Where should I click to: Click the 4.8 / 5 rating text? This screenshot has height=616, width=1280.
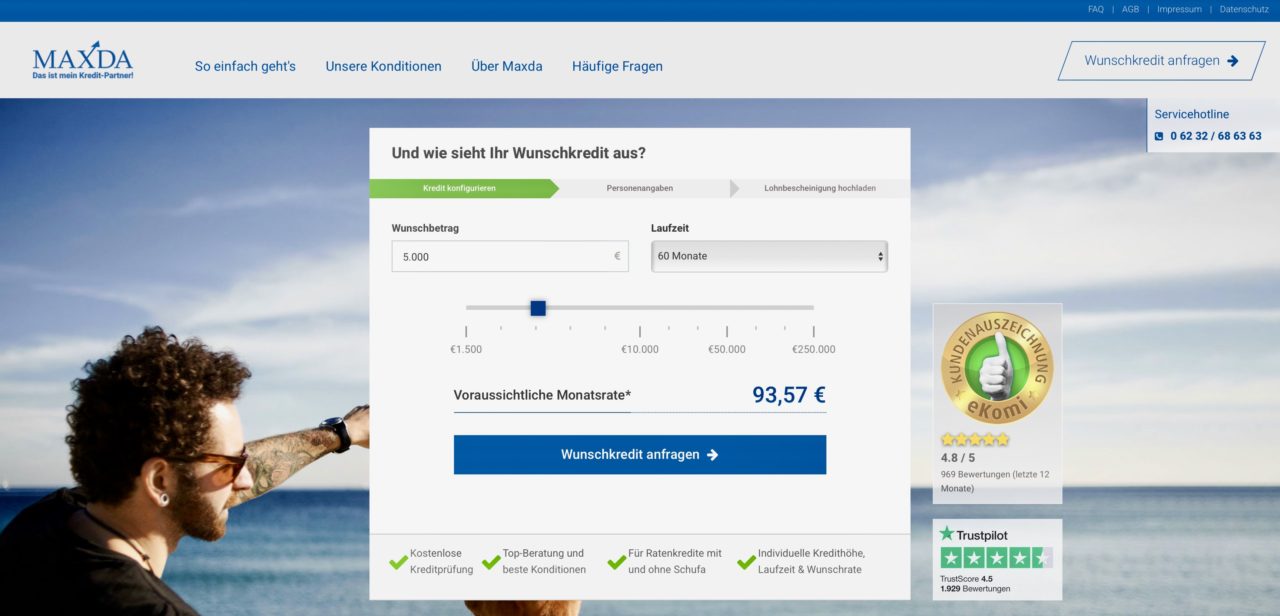[958, 458]
